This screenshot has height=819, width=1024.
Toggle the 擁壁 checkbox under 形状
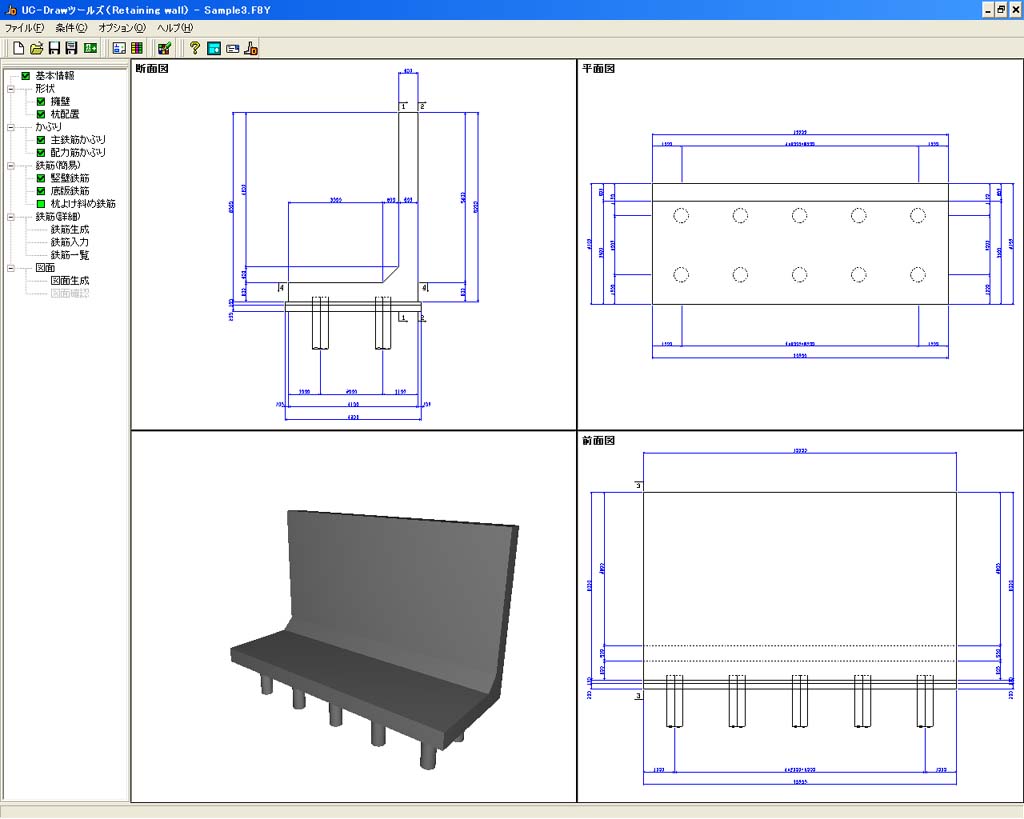coord(41,101)
